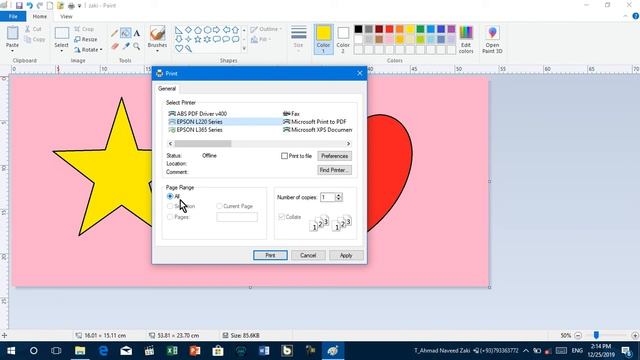Click Open Paint 3D icon
Screen dimensions: 640x360
point(492,40)
